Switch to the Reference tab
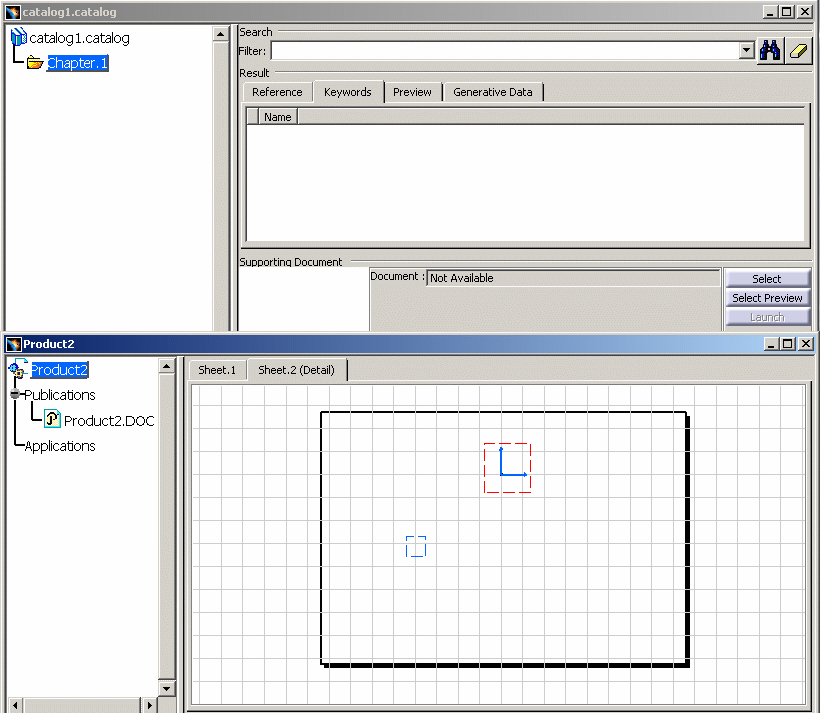Viewport: 820px width, 713px height. pos(277,92)
